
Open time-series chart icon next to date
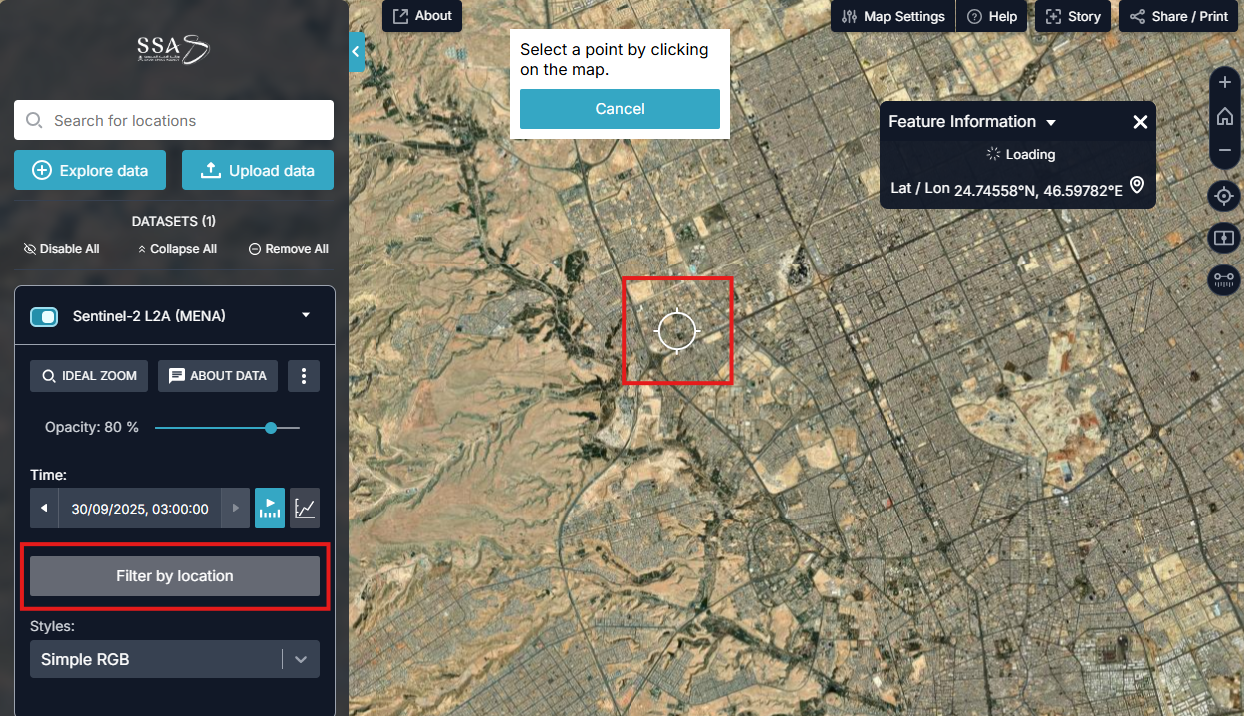[x=305, y=509]
